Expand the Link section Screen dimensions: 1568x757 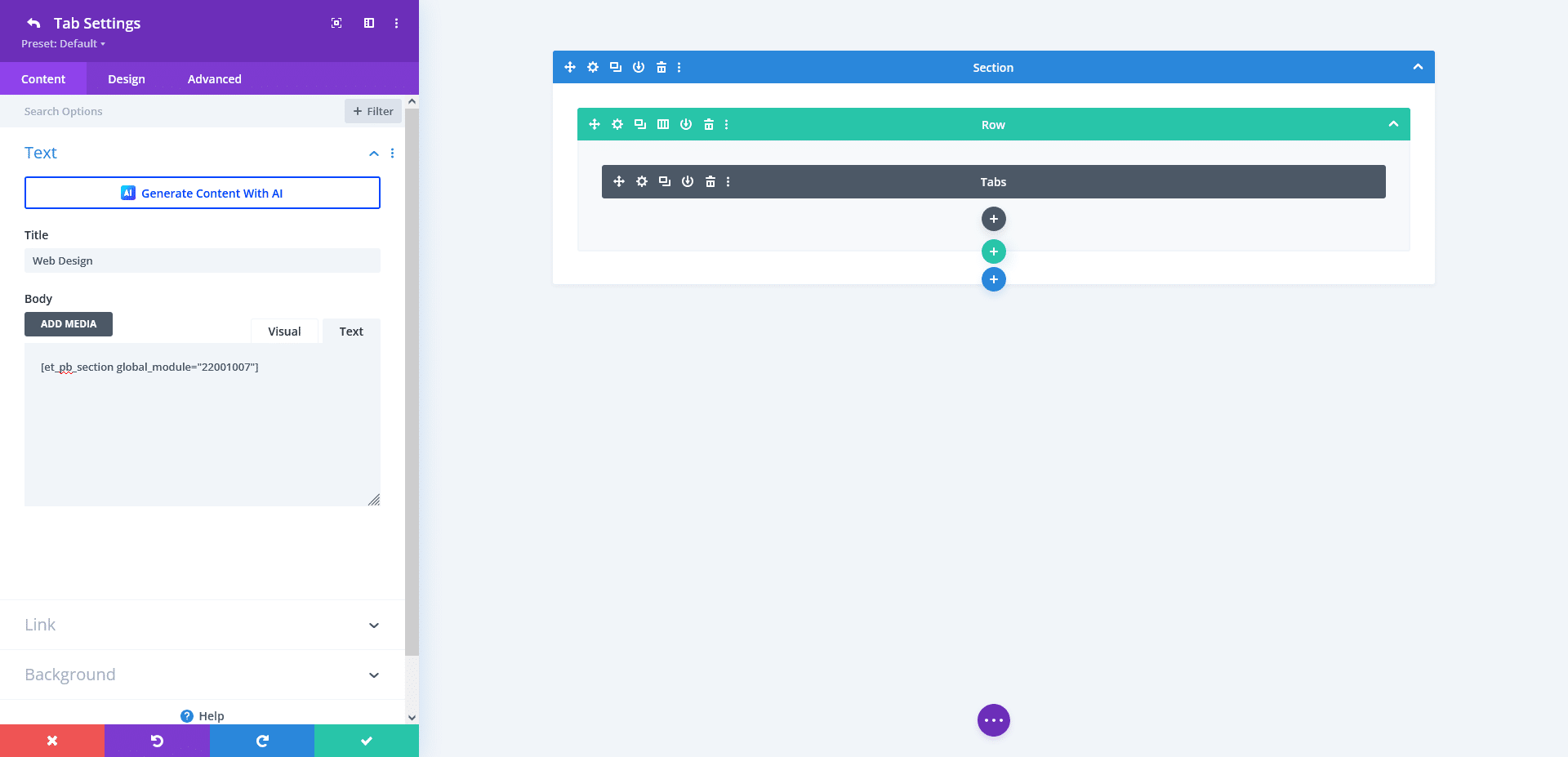(202, 625)
